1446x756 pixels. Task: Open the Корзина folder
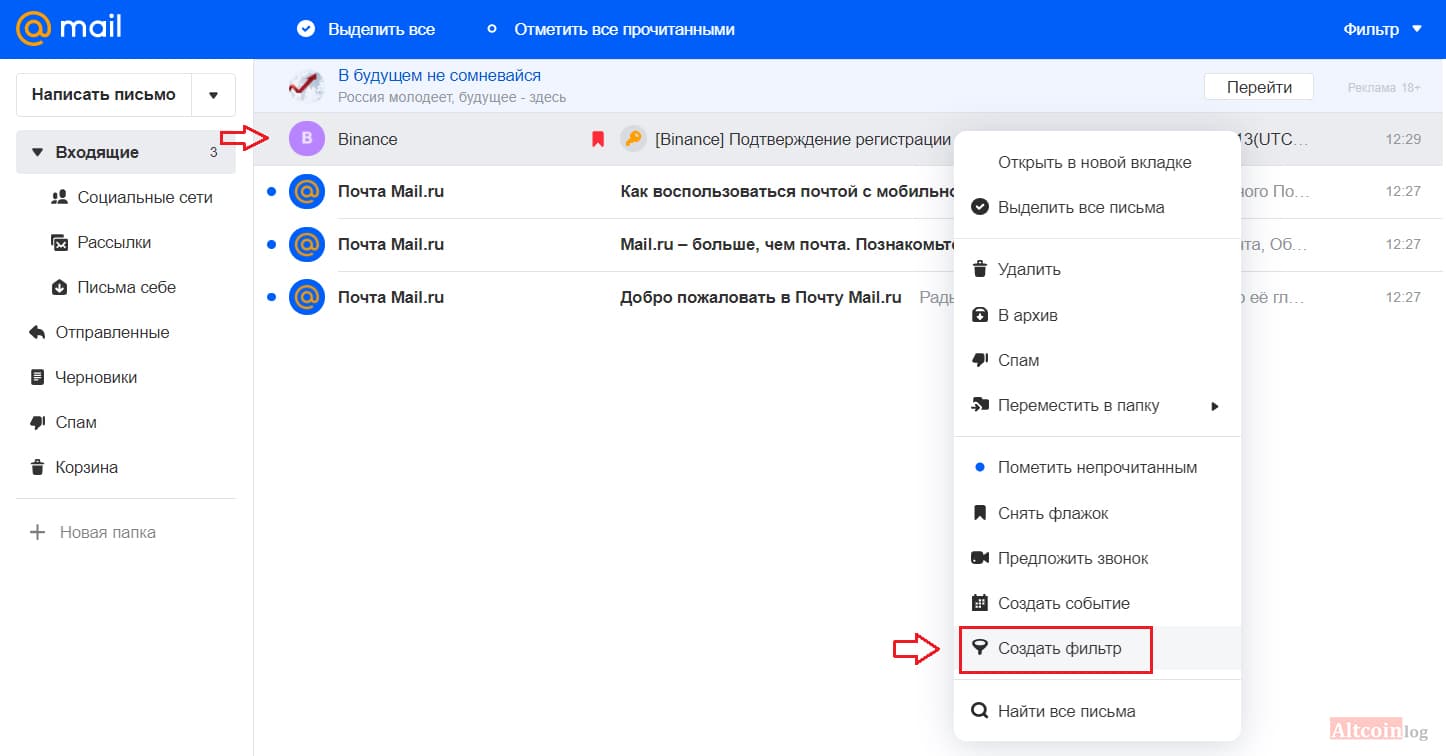(126, 468)
